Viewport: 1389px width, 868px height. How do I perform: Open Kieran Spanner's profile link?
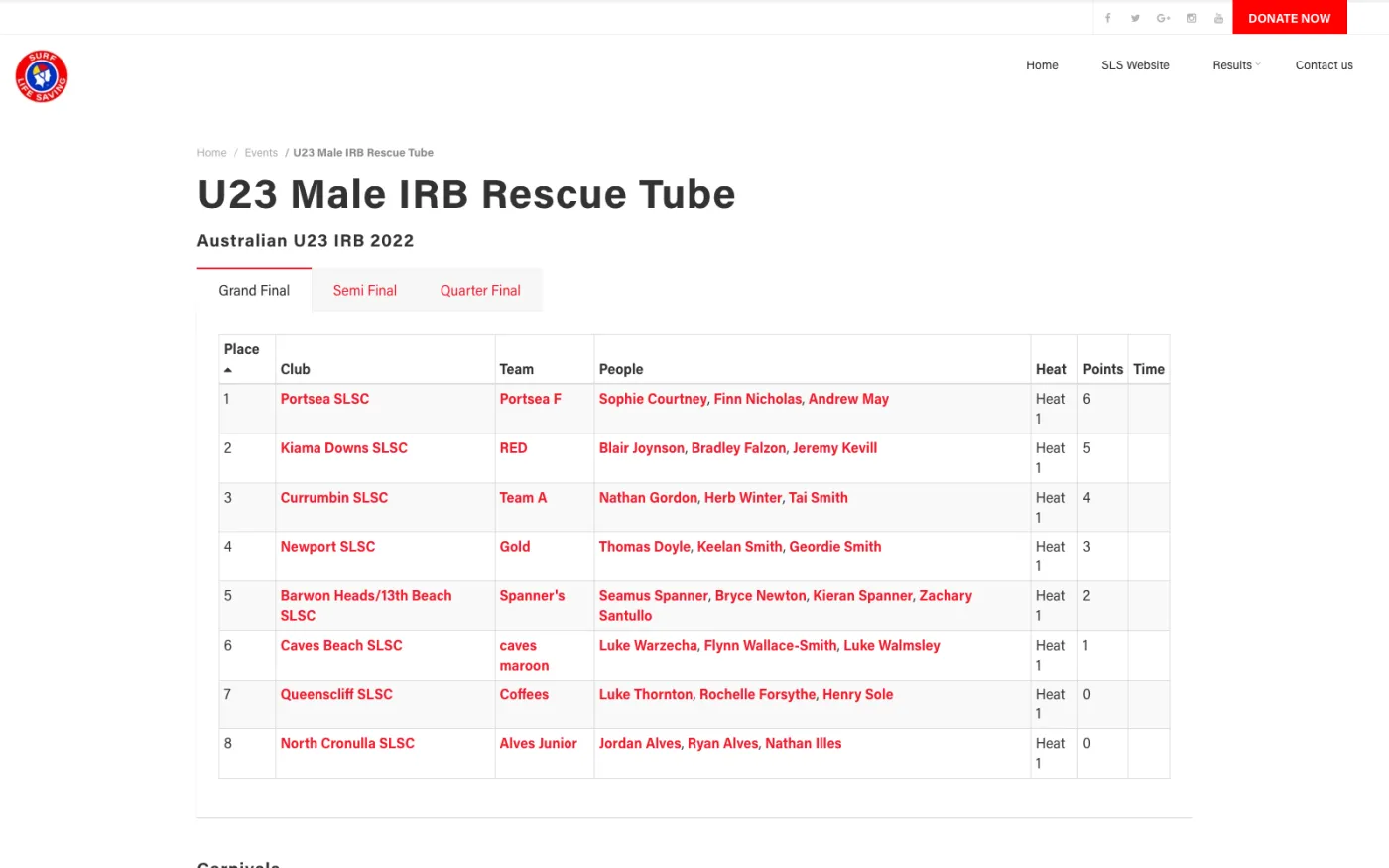(x=862, y=596)
